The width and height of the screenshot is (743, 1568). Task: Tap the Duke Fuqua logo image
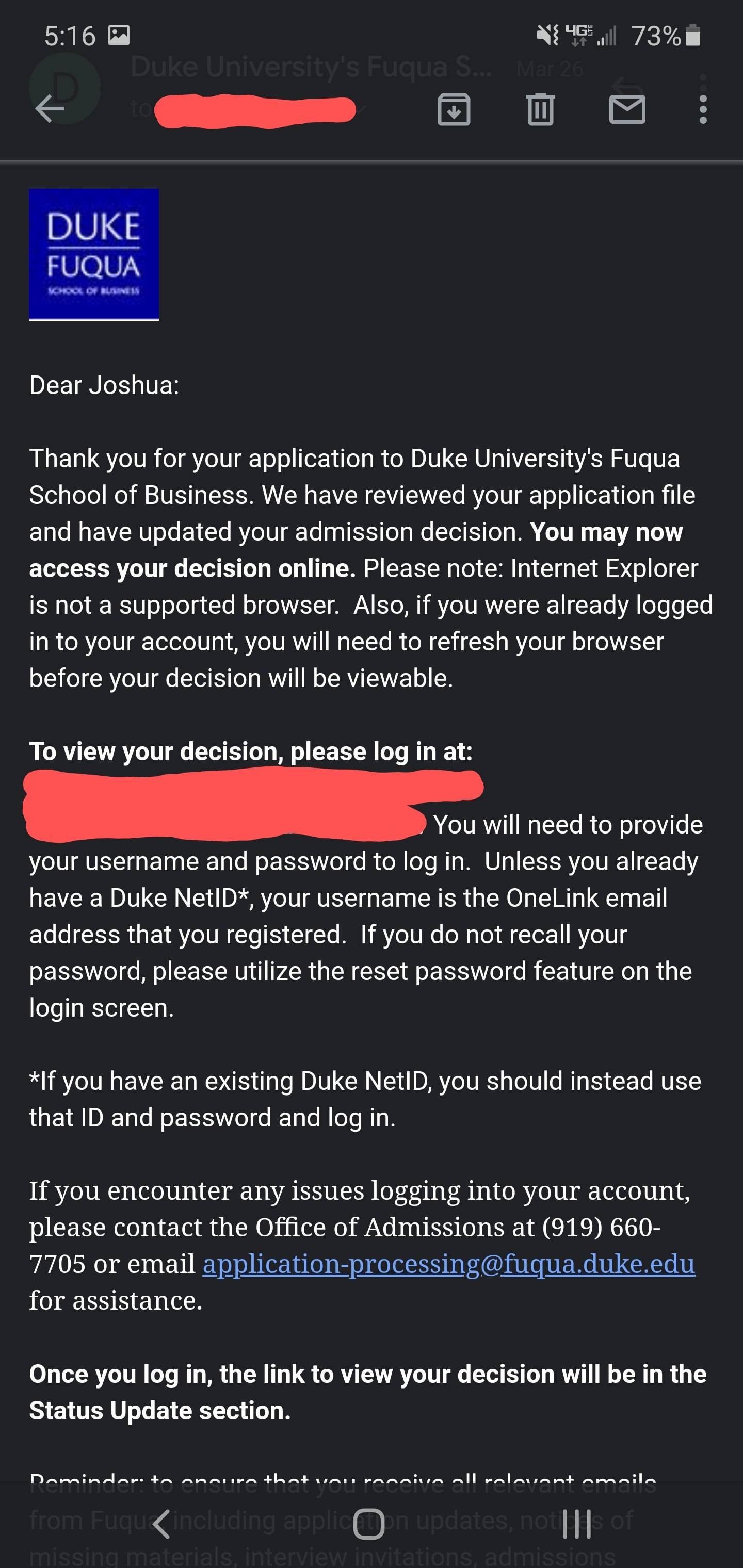tap(94, 254)
